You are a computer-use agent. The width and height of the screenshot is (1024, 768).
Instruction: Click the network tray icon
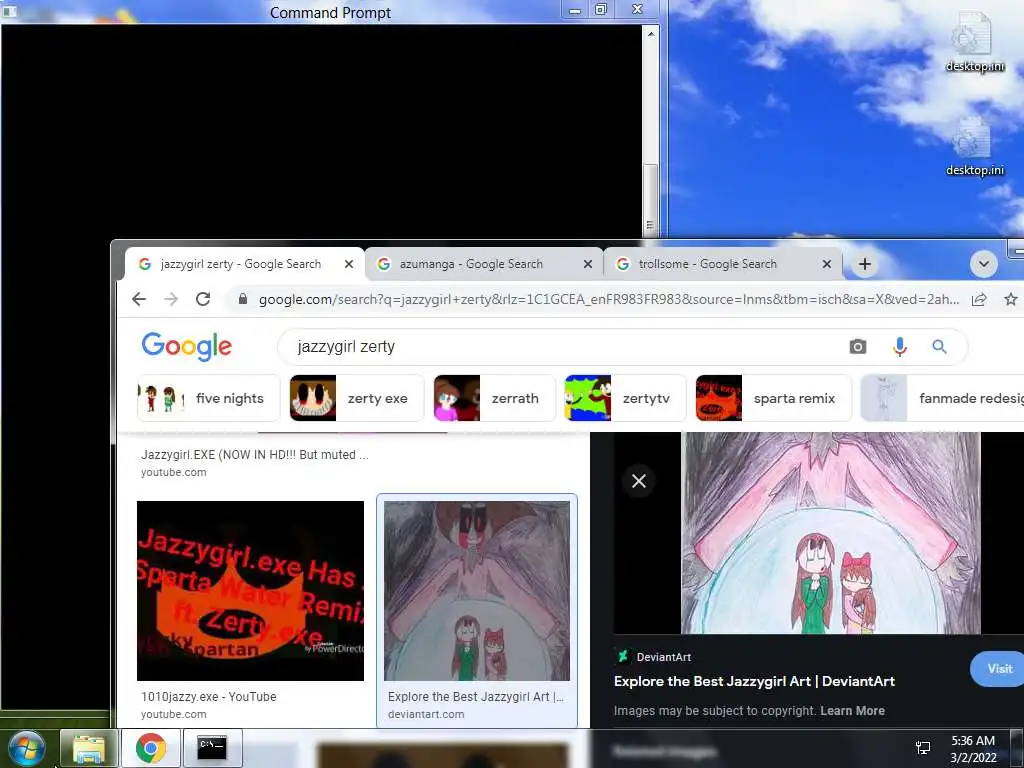tap(923, 748)
